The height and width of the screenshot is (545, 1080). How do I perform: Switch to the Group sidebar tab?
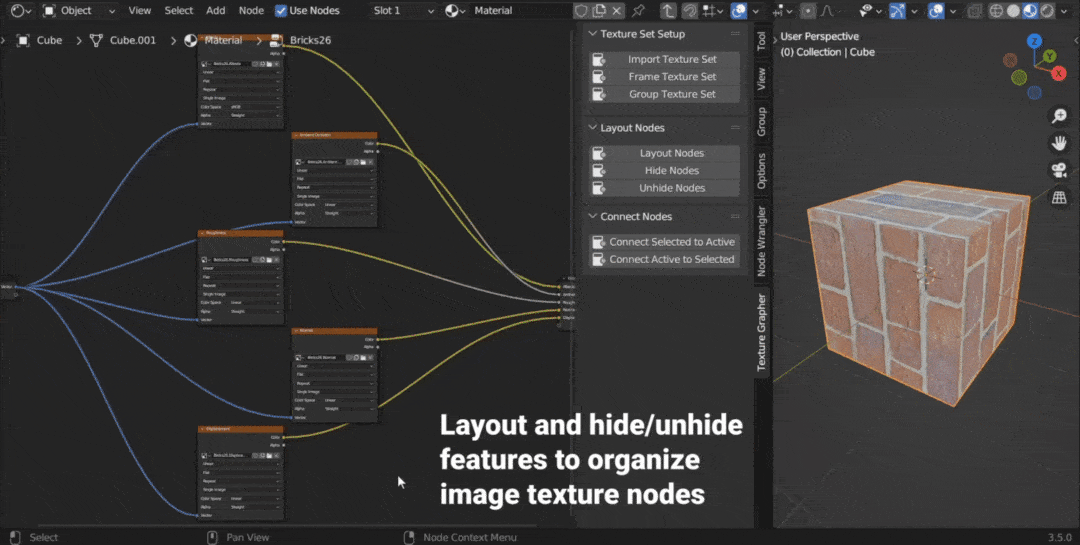pyautogui.click(x=761, y=121)
